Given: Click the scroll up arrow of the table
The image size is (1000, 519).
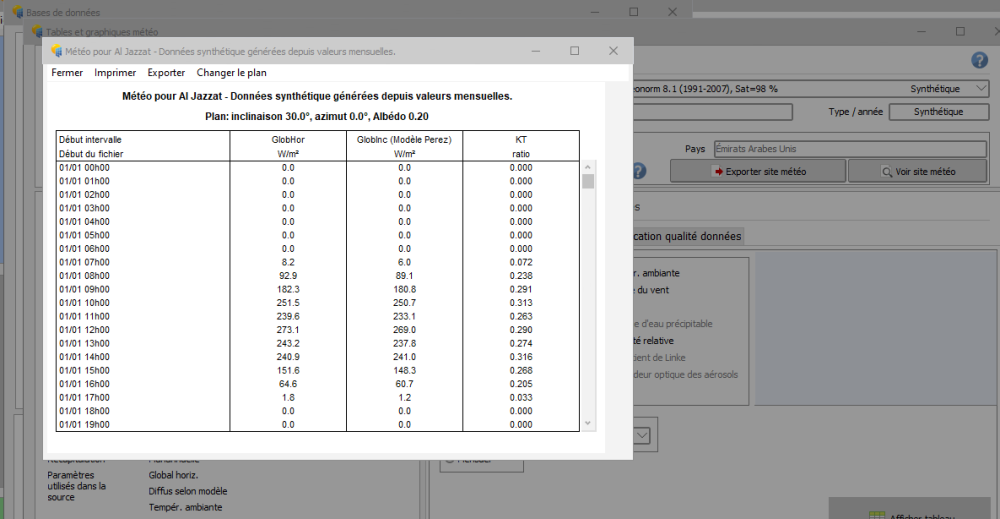Looking at the screenshot, I should pos(588,166).
